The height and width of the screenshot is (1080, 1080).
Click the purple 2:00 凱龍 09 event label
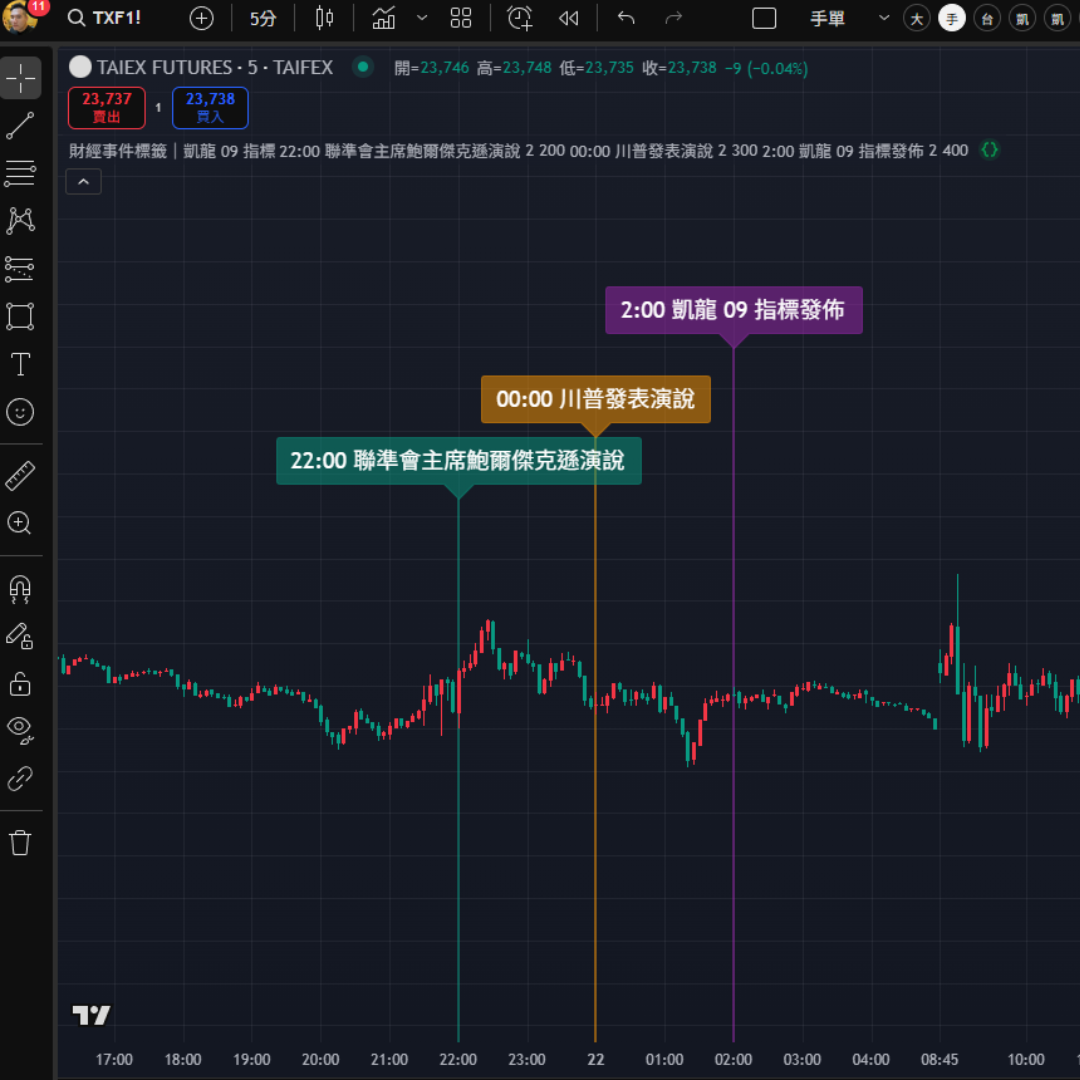tap(733, 310)
